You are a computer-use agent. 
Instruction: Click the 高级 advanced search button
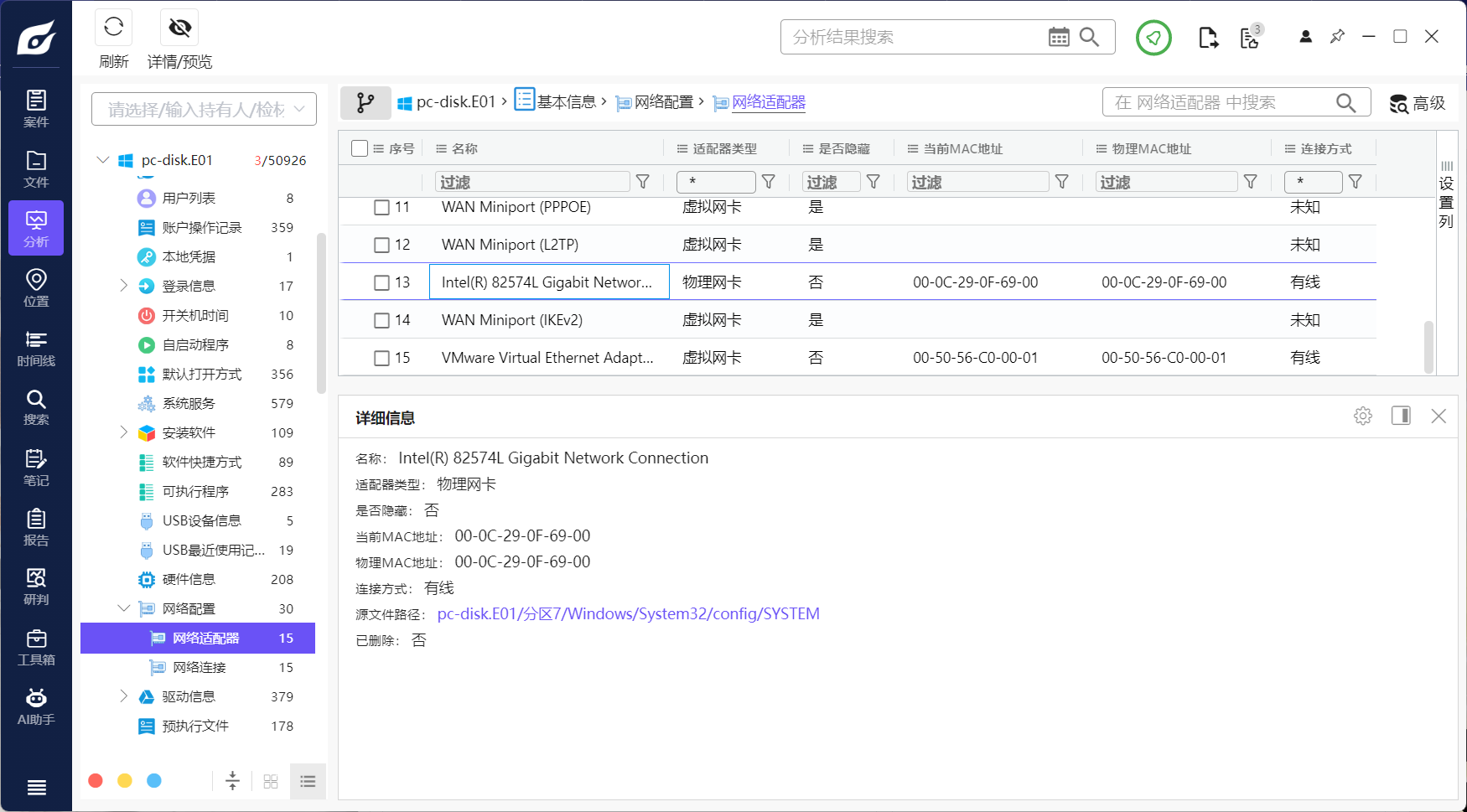[x=1418, y=103]
